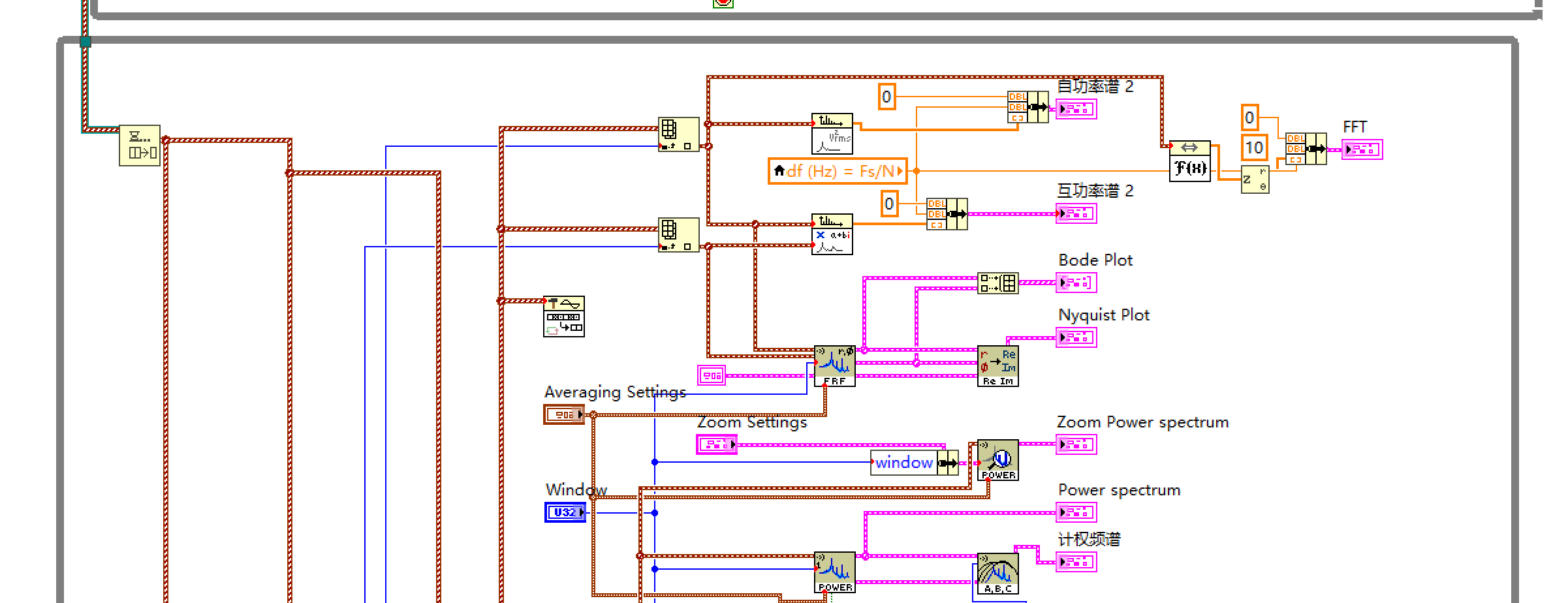This screenshot has height=603, width=1568.
Task: Click the Nyquist Plot indicator terminal
Action: [1076, 337]
